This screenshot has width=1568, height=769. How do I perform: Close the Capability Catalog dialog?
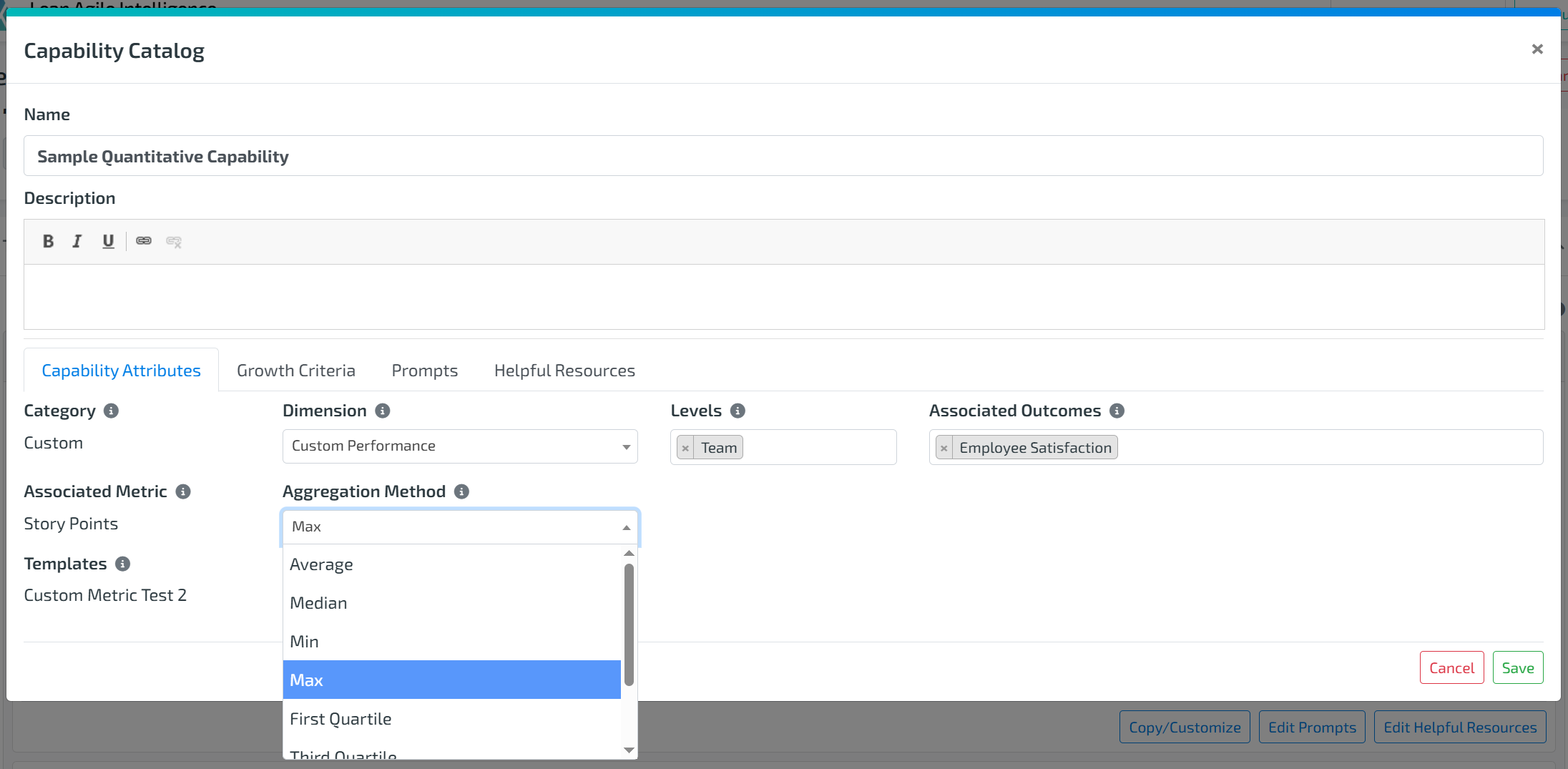click(x=1537, y=49)
